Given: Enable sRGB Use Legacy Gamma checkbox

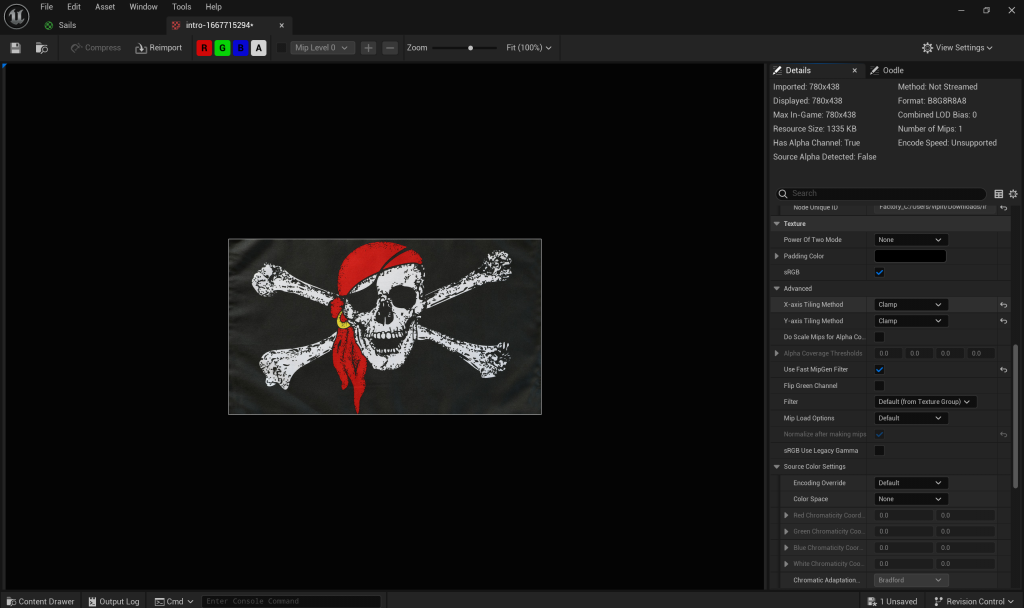Looking at the screenshot, I should pyautogui.click(x=880, y=451).
